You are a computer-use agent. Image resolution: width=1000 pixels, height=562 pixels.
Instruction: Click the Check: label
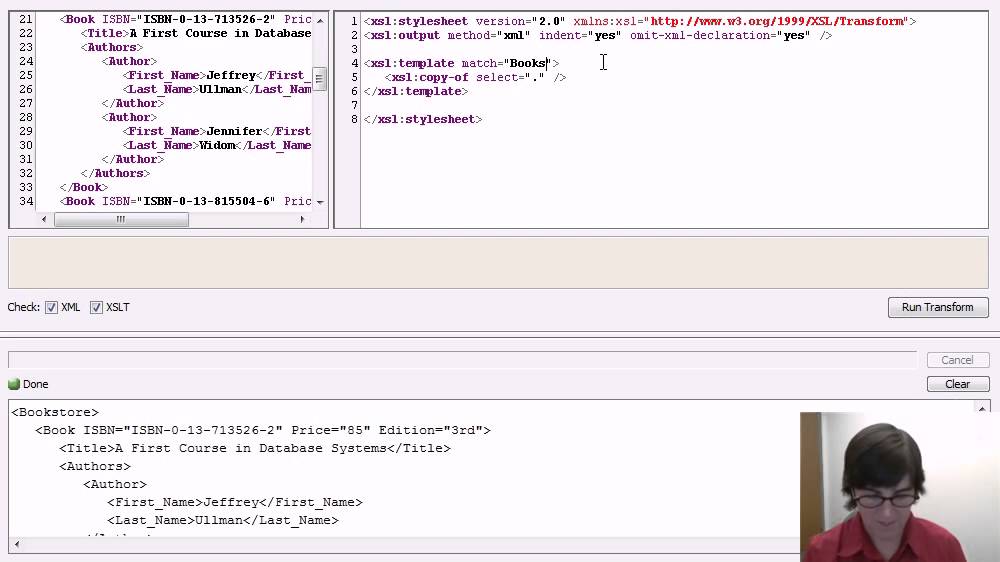coord(24,307)
